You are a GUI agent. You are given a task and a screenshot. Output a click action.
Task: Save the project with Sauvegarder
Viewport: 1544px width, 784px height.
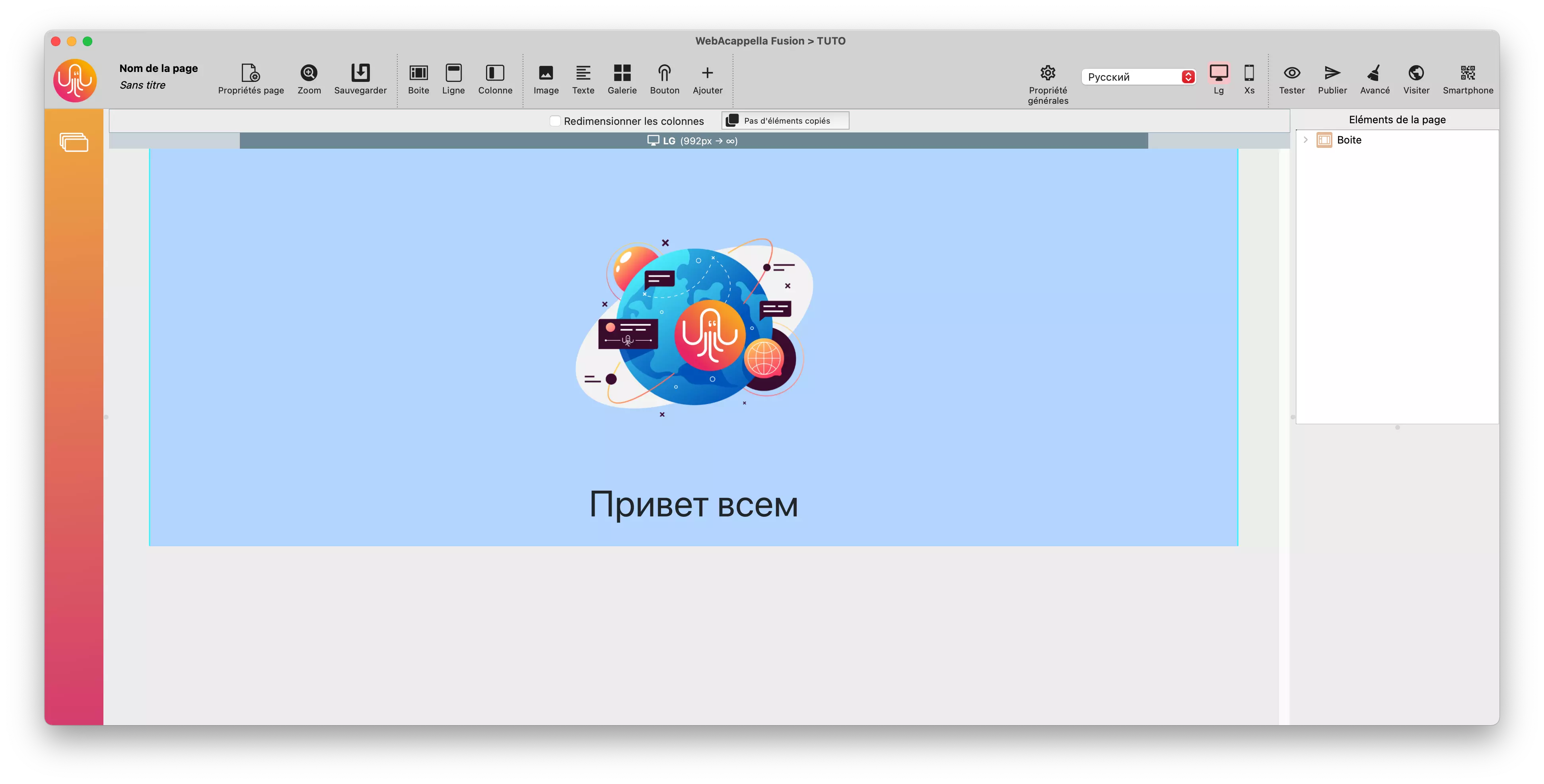click(x=360, y=80)
